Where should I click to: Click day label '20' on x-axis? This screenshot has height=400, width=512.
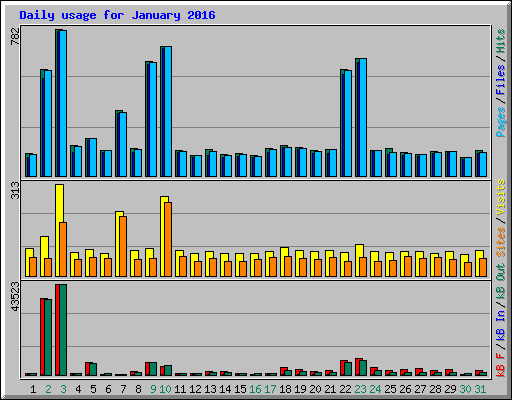[315, 389]
